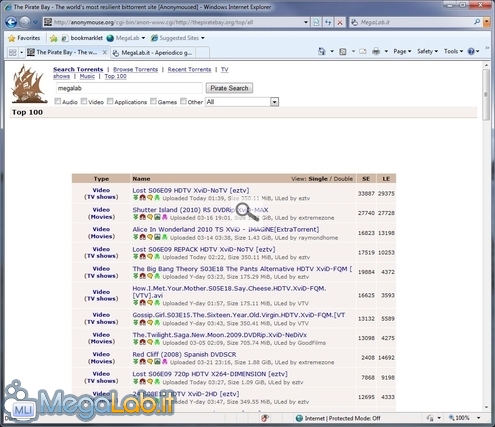Viewport: 495px width, 427px height.
Task: Sort by LE column header
Action: click(386, 179)
